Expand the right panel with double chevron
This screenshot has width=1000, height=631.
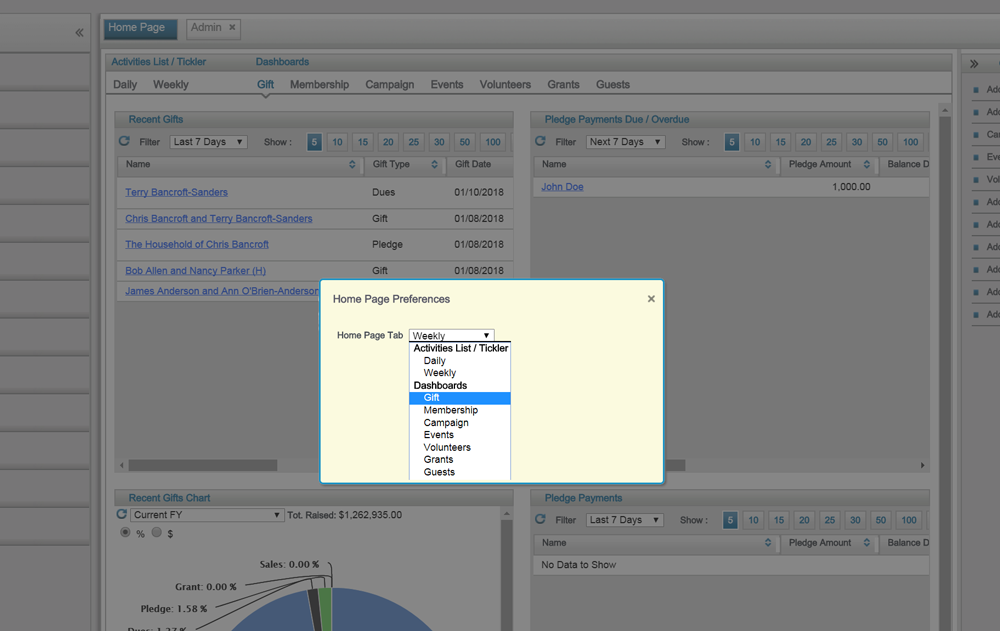974,64
